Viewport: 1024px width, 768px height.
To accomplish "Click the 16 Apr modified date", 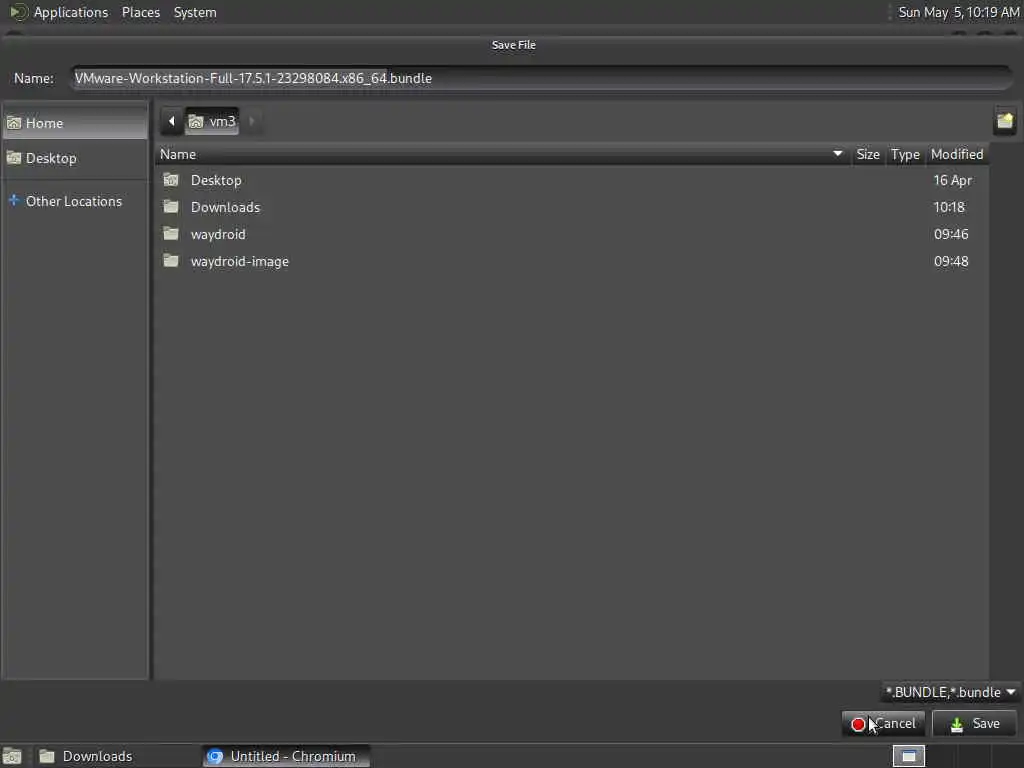I will 952,180.
